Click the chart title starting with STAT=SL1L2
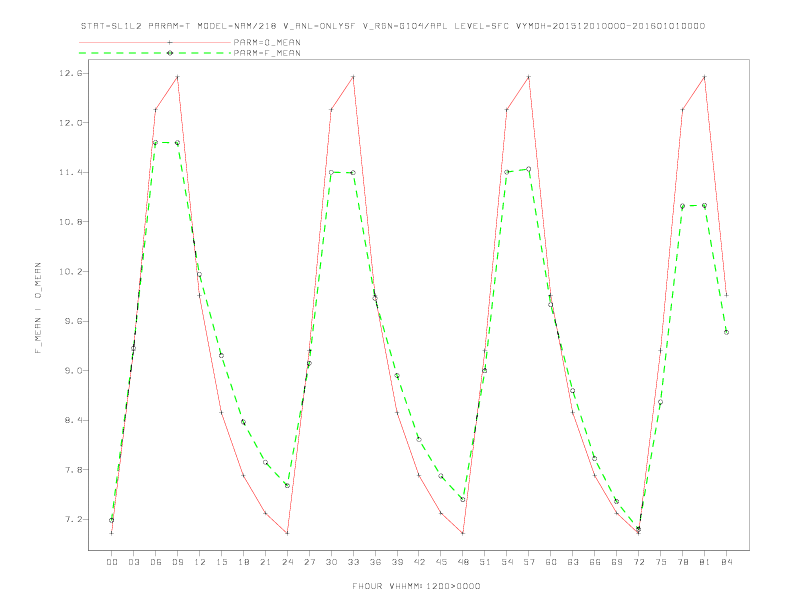 [x=393, y=26]
